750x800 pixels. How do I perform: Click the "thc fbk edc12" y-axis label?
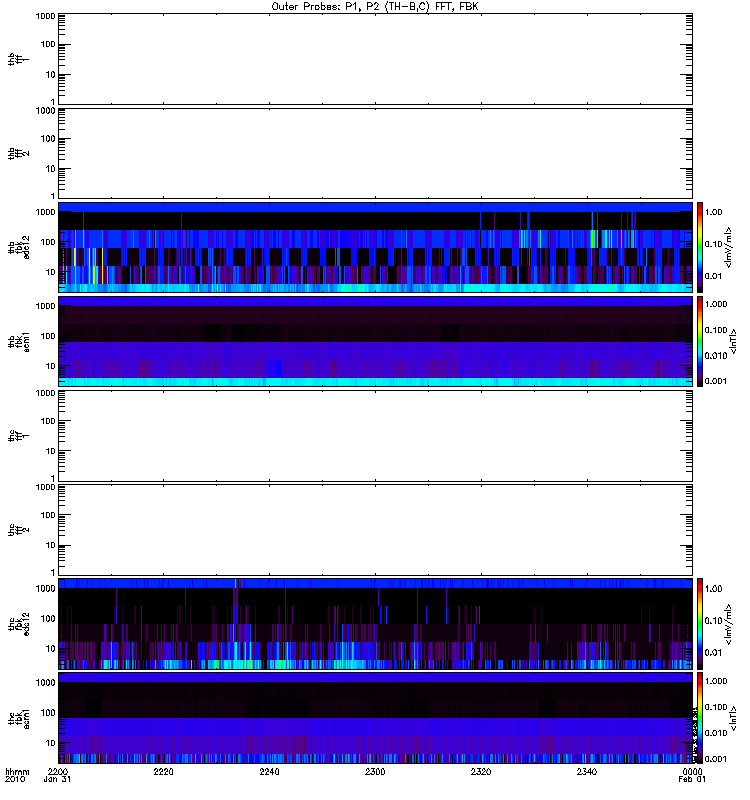19,623
